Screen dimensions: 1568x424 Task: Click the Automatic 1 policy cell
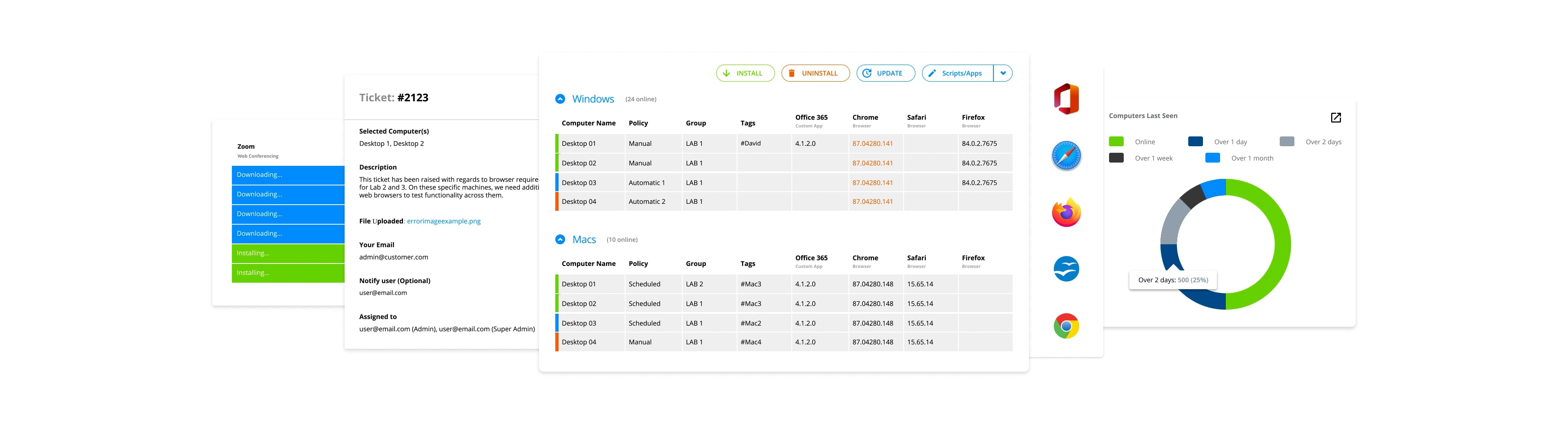coord(653,183)
